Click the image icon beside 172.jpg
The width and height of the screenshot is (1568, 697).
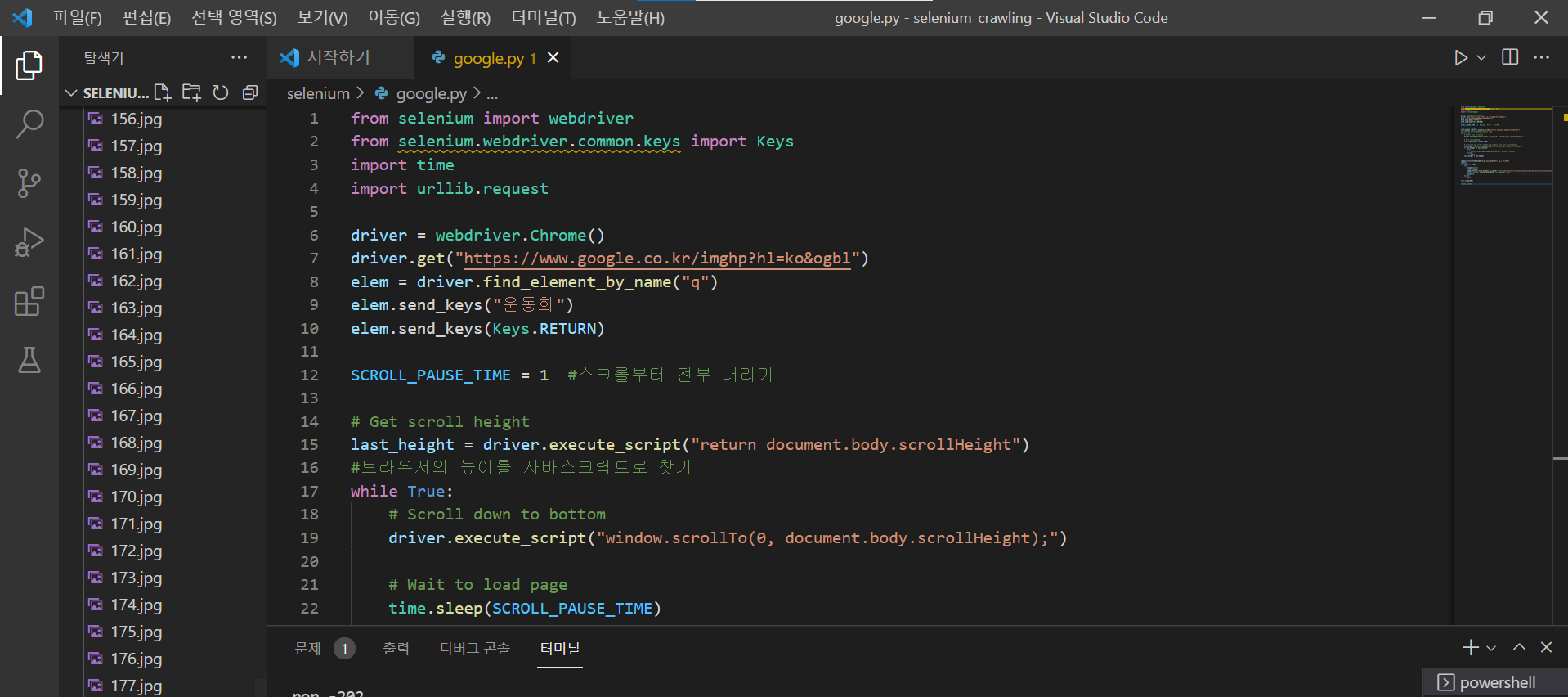tap(96, 551)
